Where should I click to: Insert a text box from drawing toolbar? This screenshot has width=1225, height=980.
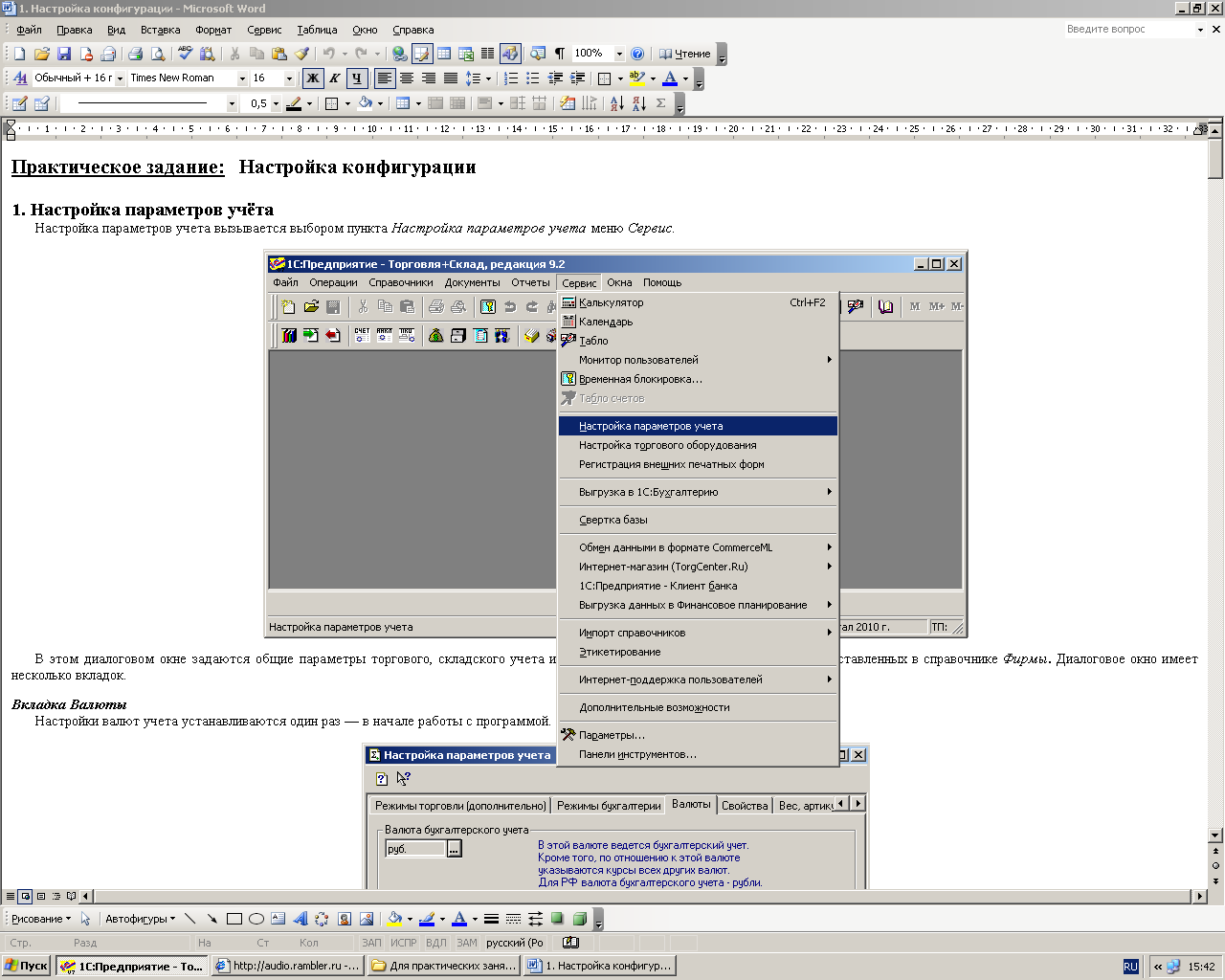tap(278, 919)
